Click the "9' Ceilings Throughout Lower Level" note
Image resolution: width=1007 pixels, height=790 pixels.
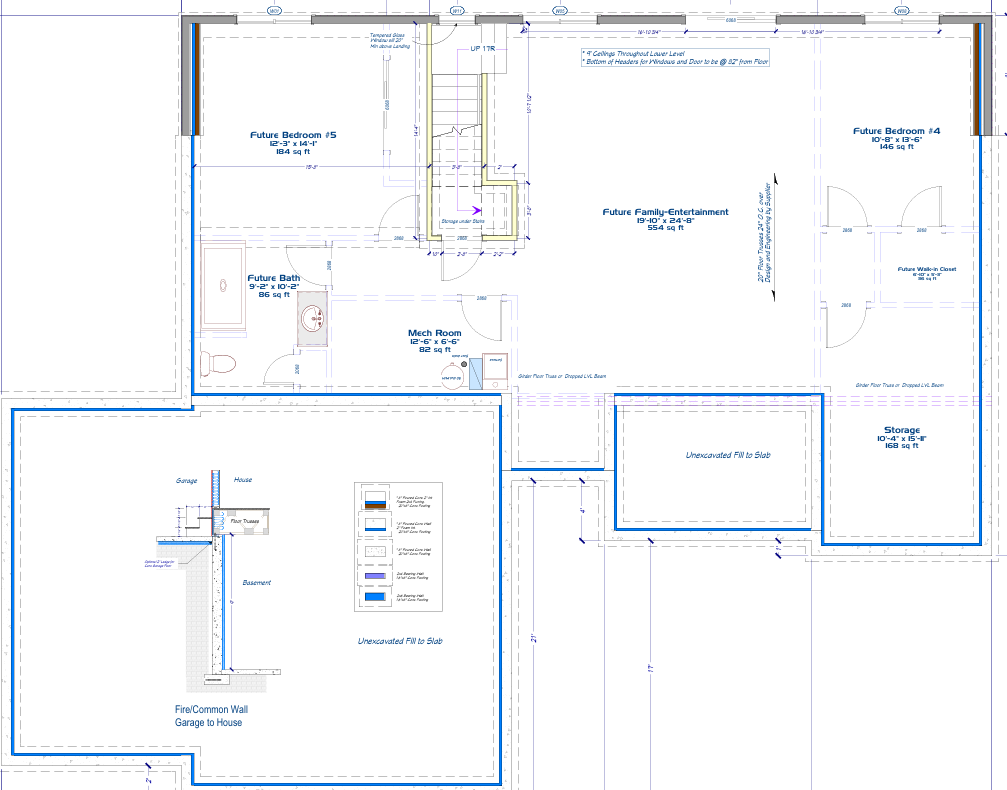click(634, 54)
